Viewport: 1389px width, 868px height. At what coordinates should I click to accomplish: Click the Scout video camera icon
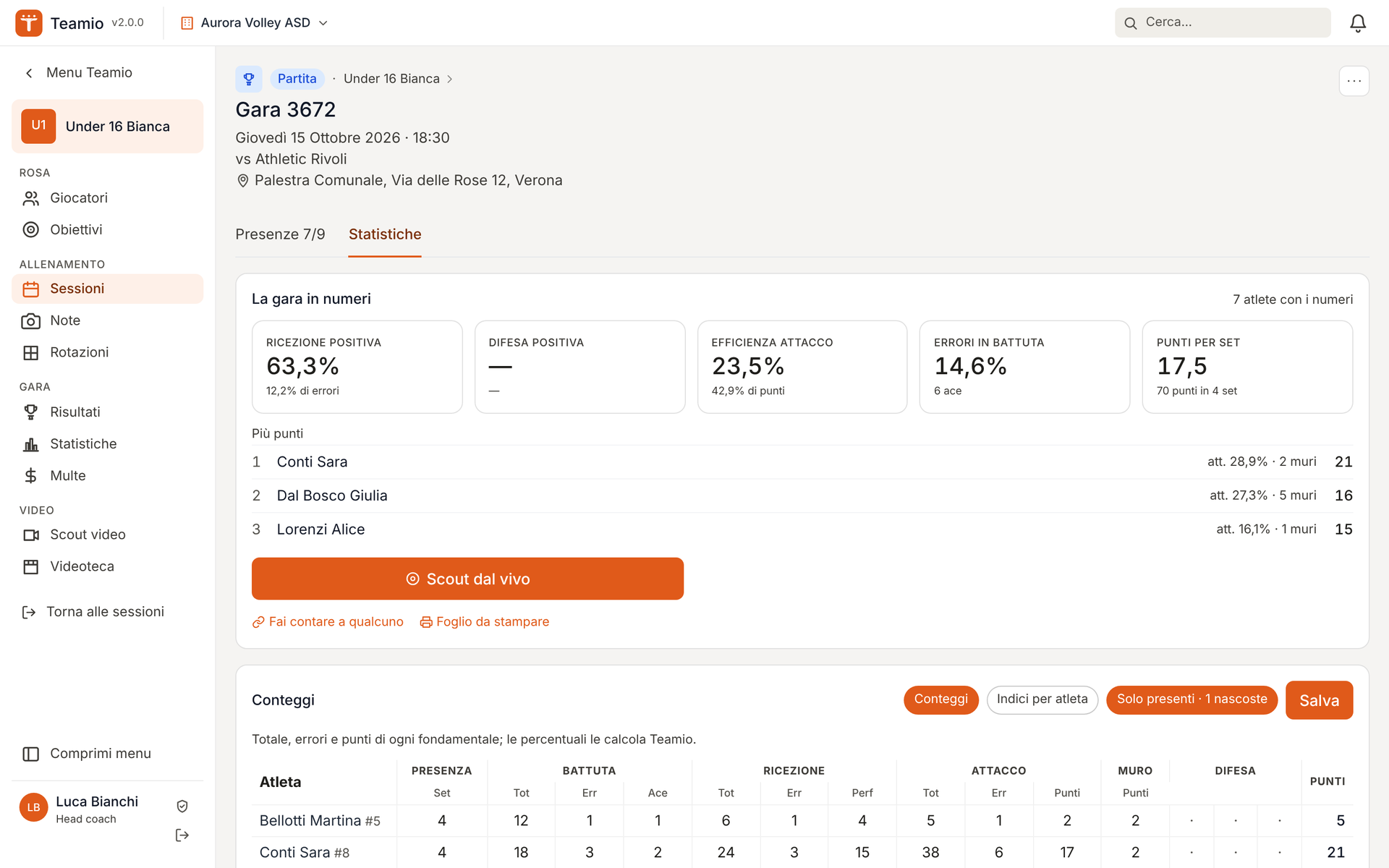[30, 535]
